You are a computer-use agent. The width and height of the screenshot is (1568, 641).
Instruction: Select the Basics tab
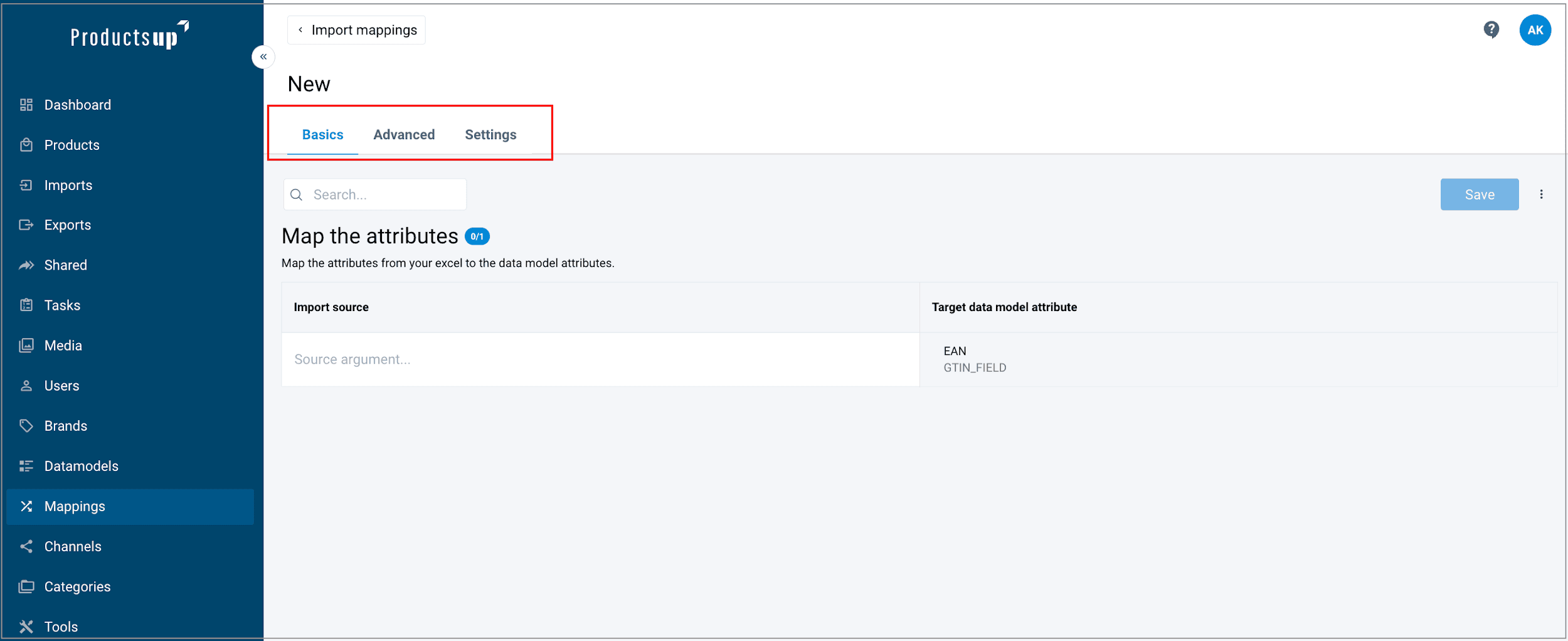click(x=322, y=135)
